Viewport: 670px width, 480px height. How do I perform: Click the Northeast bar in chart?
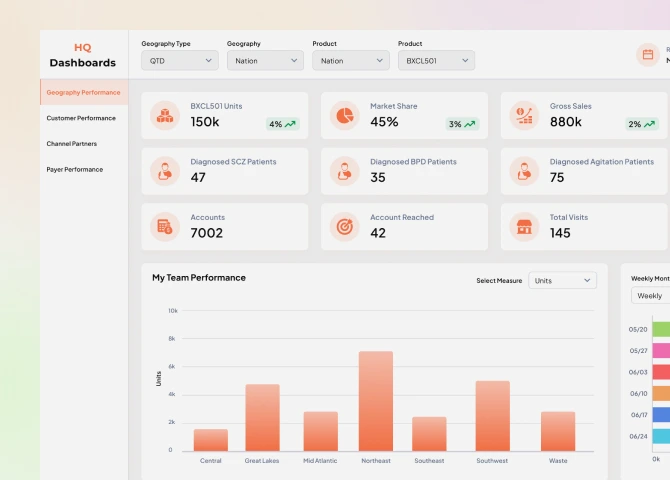pyautogui.click(x=376, y=401)
